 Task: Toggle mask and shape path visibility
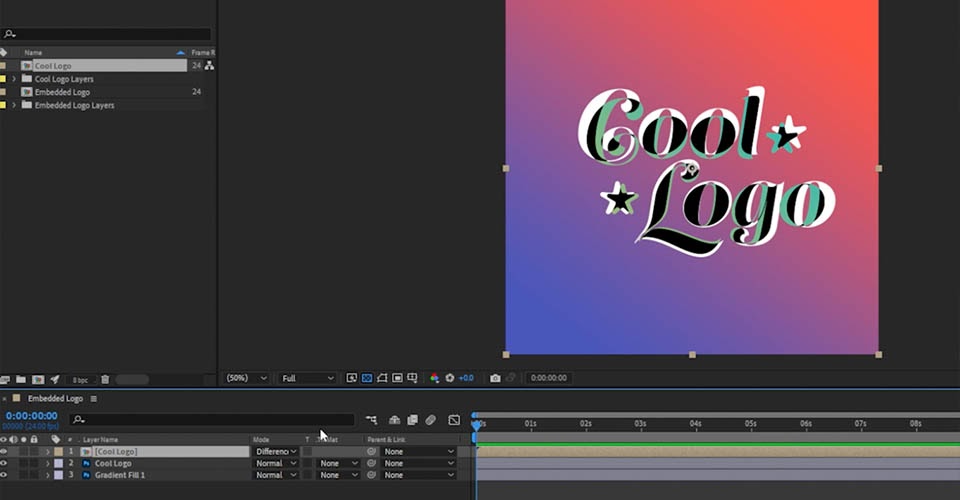click(382, 378)
